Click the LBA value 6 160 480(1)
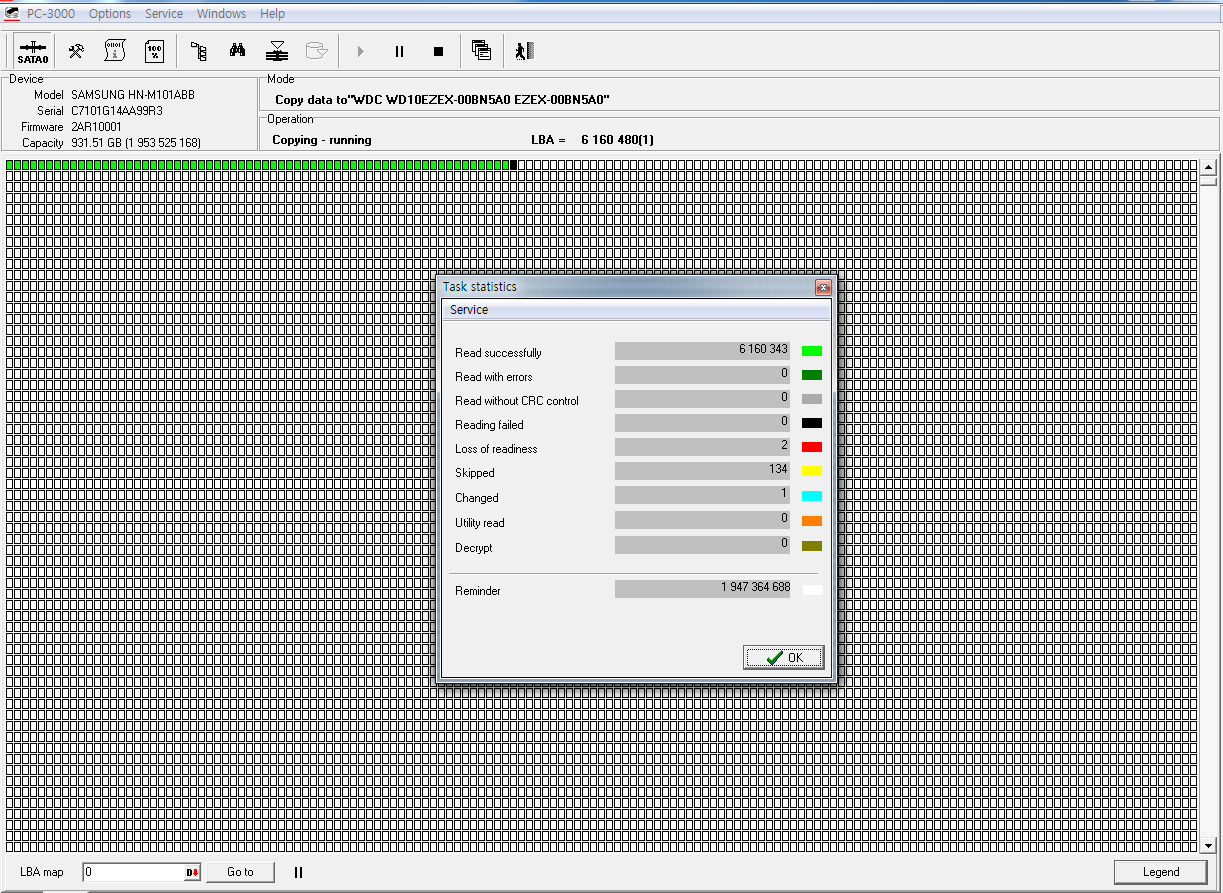The height and width of the screenshot is (893, 1223). click(x=618, y=140)
